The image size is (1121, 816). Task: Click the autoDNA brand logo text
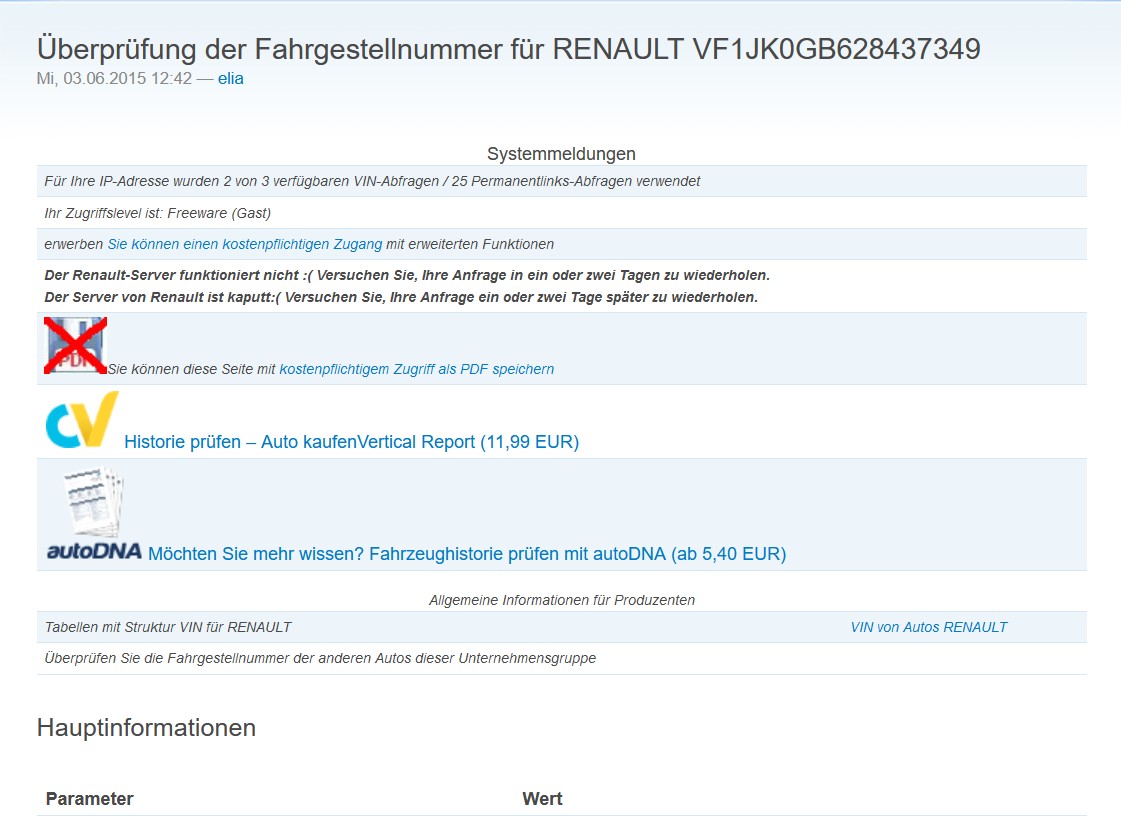click(94, 552)
